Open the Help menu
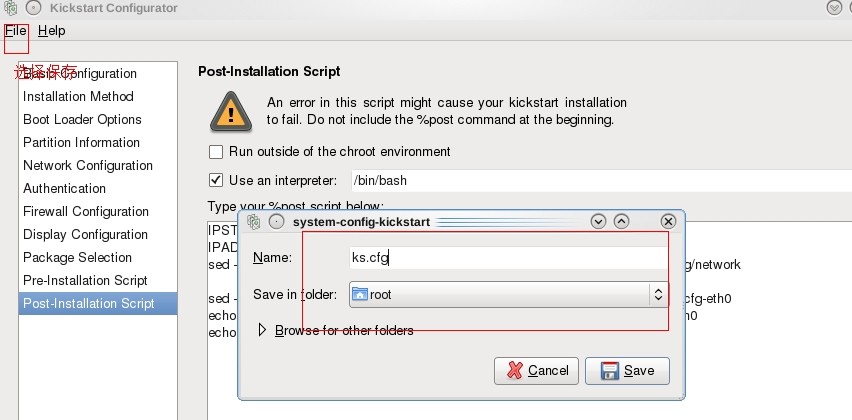The height and width of the screenshot is (420, 852). tap(52, 31)
